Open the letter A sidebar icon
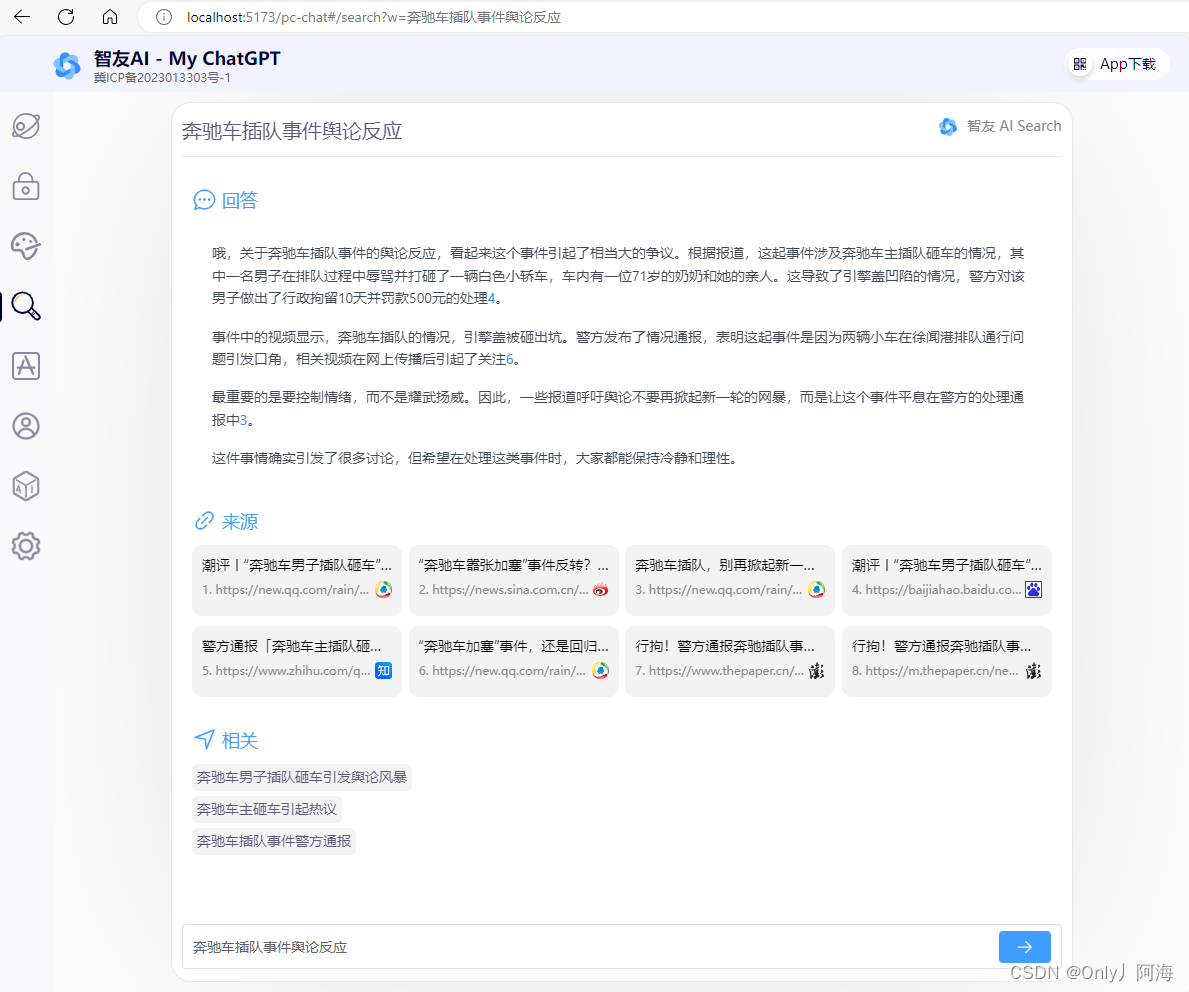The width and height of the screenshot is (1189, 992). coord(26,366)
